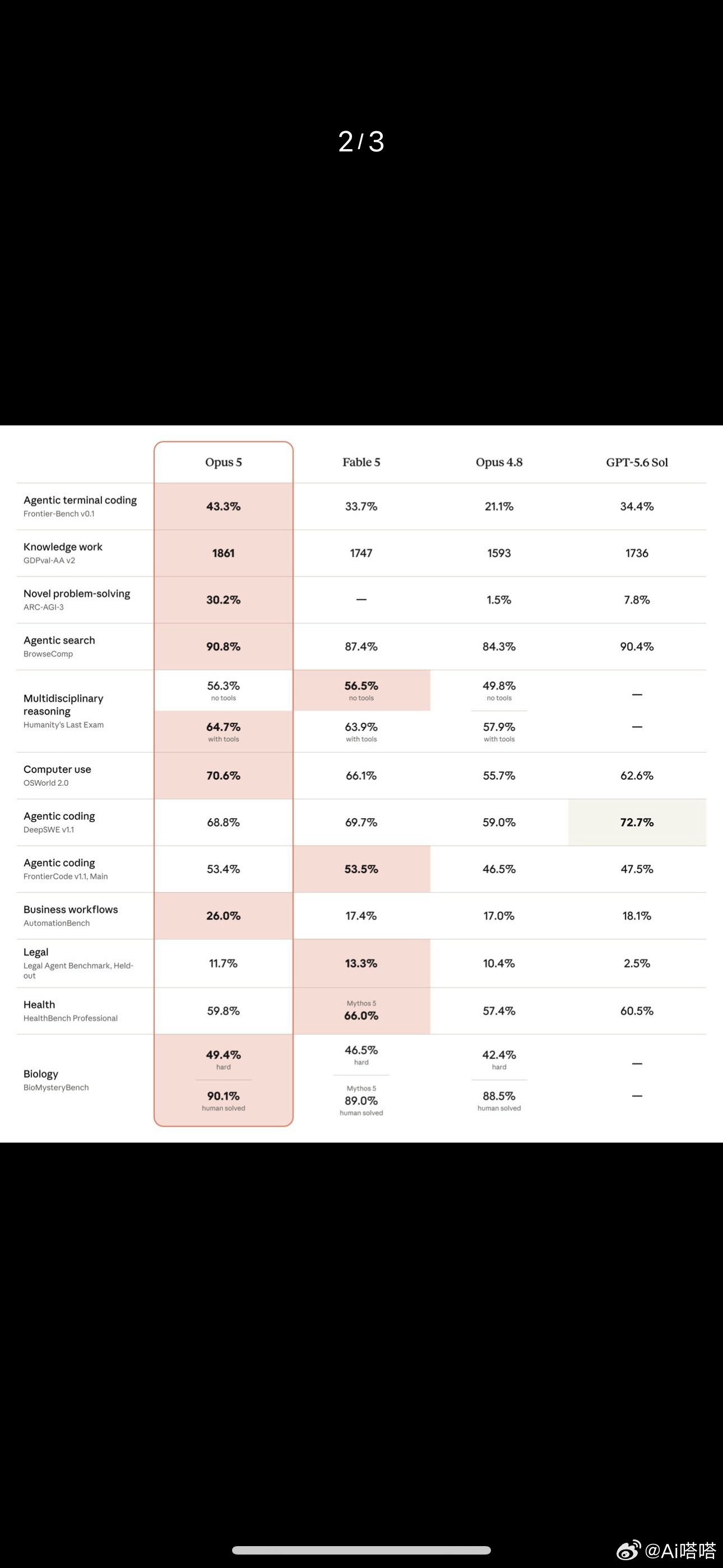Tap the Weibo logo watermark icon
The width and height of the screenshot is (723, 1568).
pyautogui.click(x=629, y=1549)
